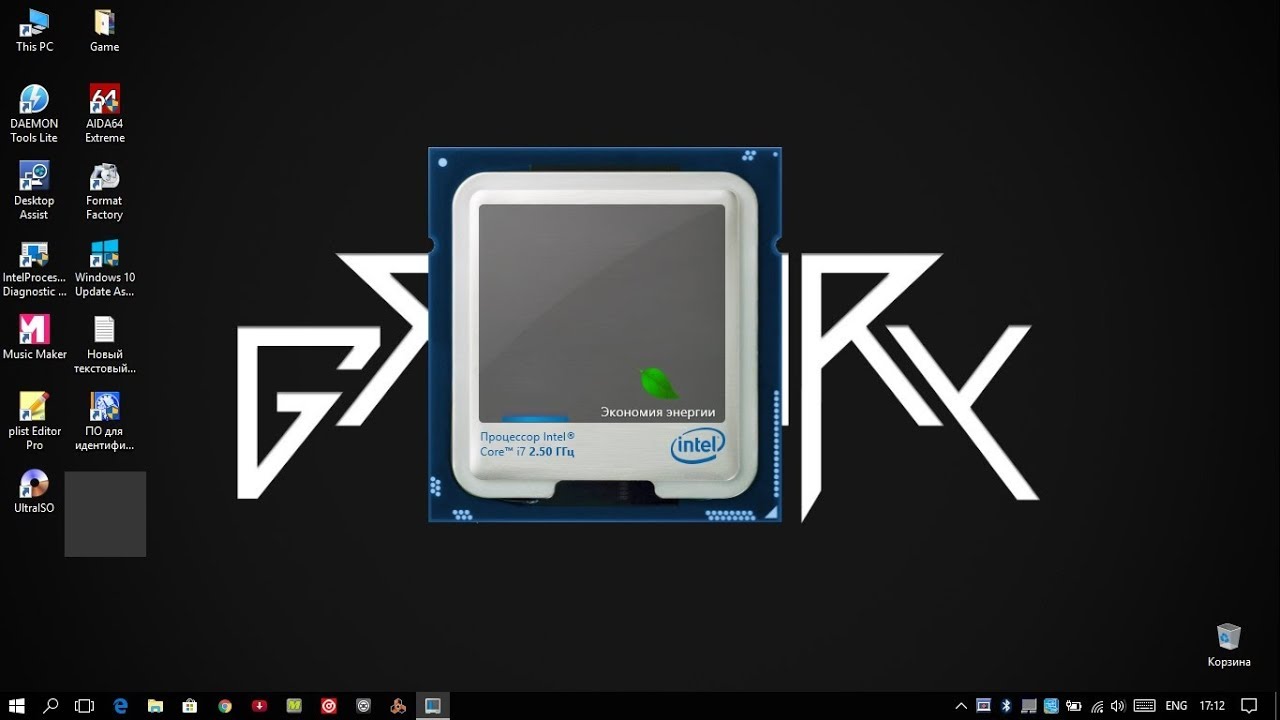
Task: Launch Music Maker shortcut
Action: pos(34,337)
